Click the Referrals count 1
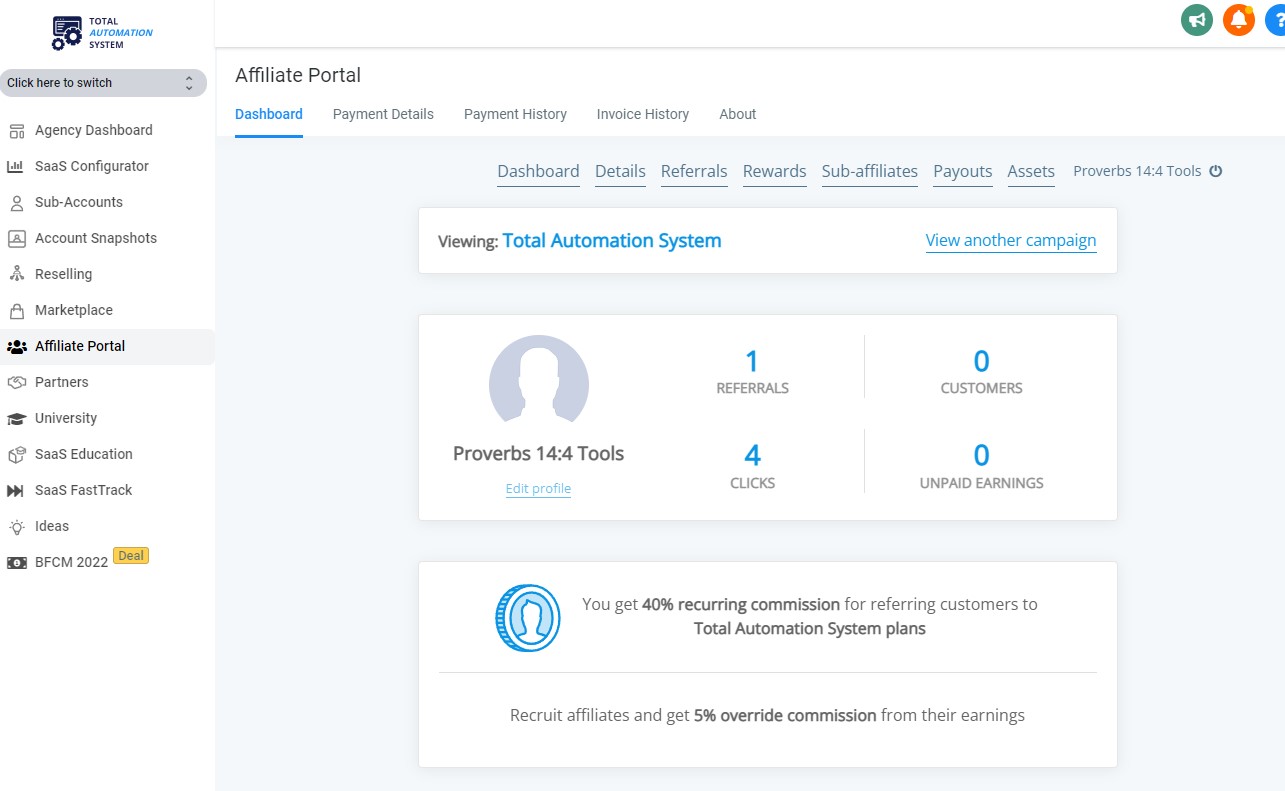Screen dimensions: 1285x791 point(753,361)
